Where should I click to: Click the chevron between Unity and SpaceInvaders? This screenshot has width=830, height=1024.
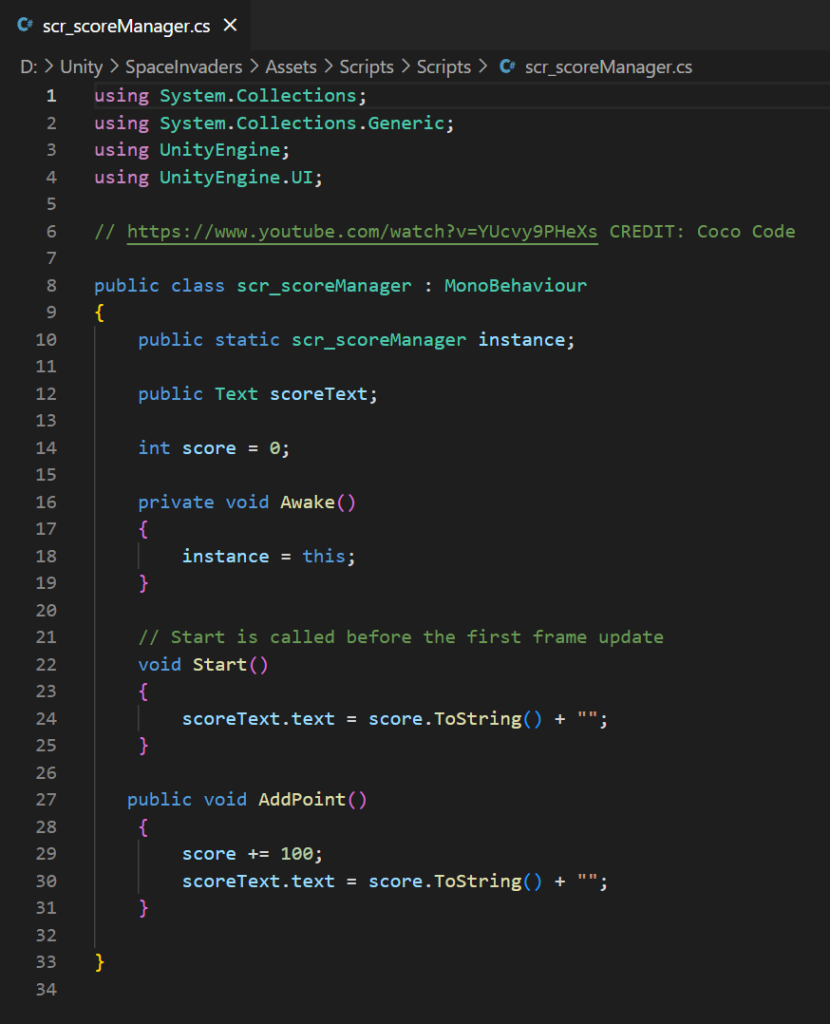click(x=114, y=67)
